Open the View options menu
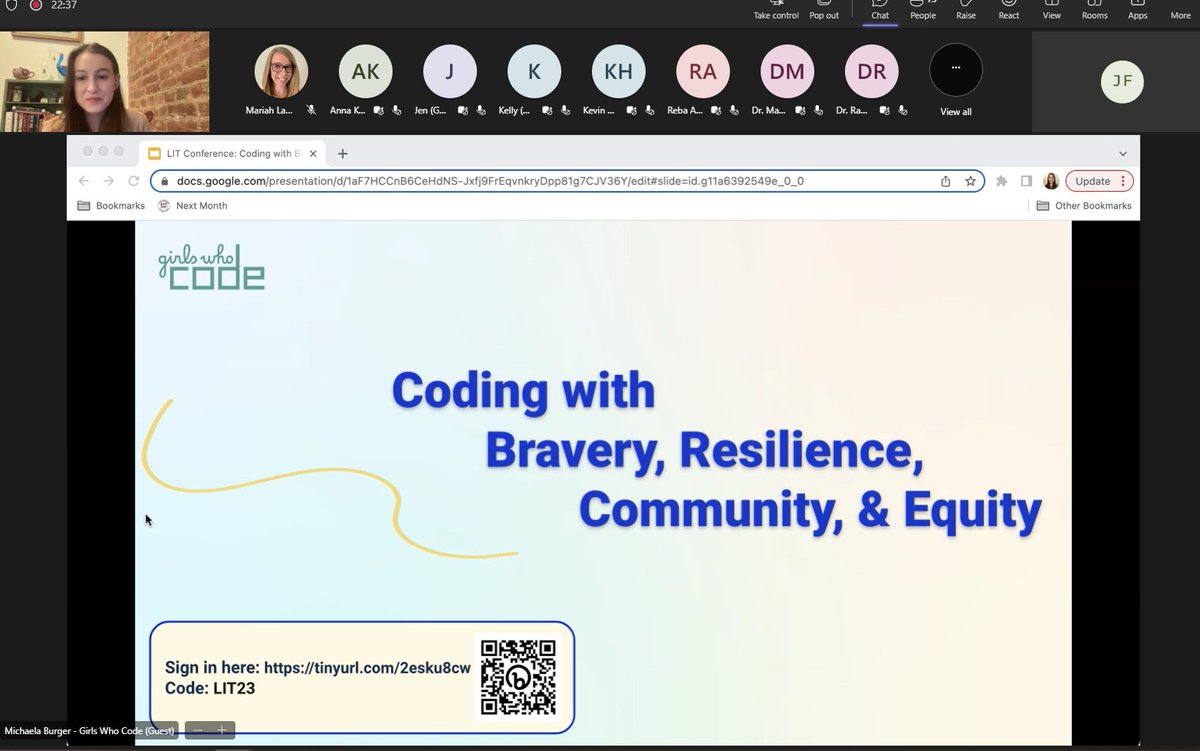This screenshot has width=1200, height=751. point(1052,10)
